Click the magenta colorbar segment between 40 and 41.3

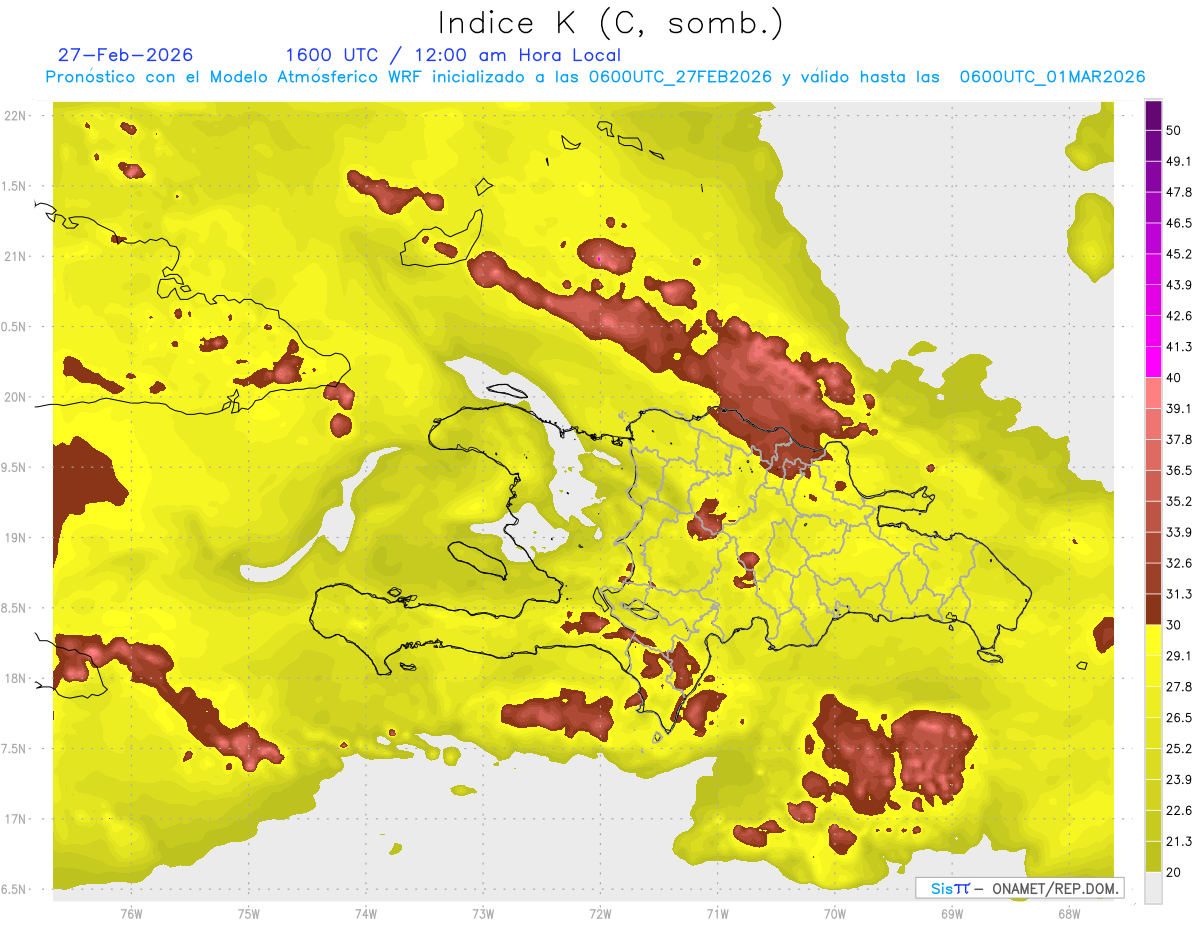(x=1154, y=362)
